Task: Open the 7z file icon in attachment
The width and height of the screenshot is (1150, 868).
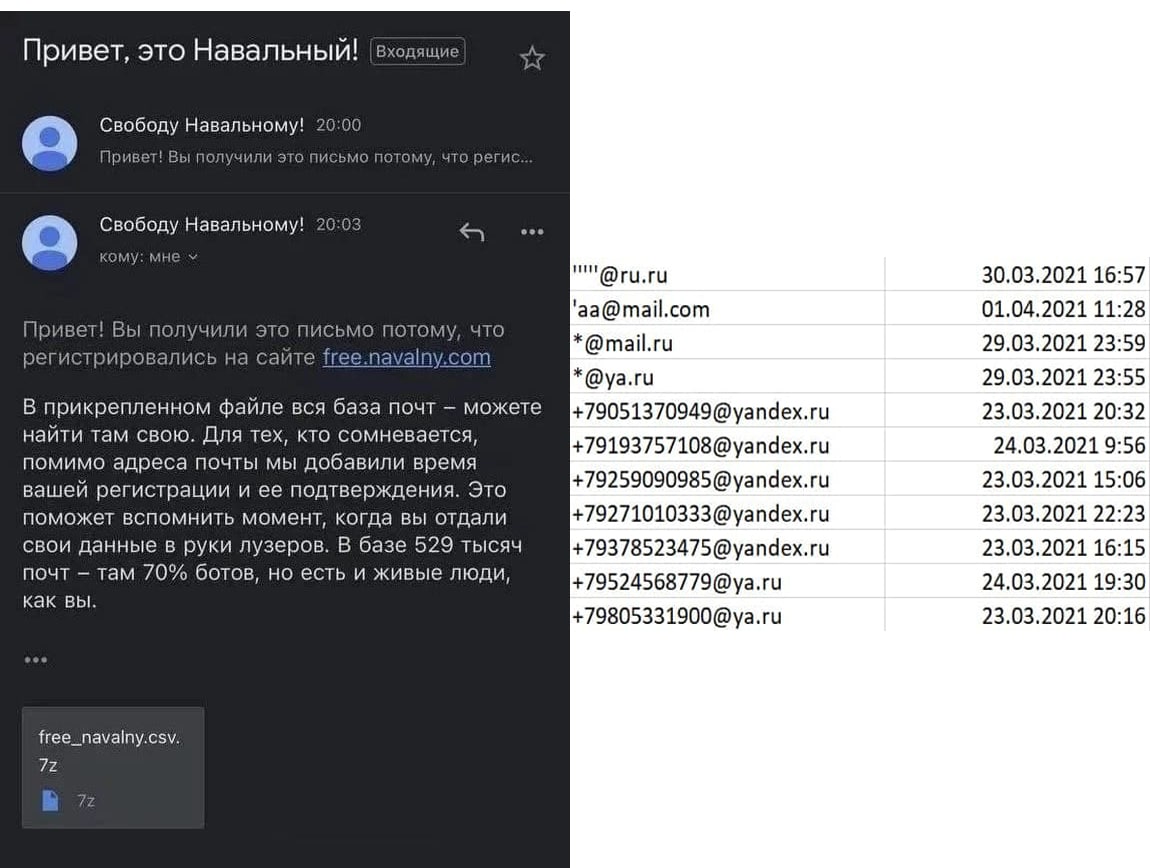Action: [x=50, y=800]
